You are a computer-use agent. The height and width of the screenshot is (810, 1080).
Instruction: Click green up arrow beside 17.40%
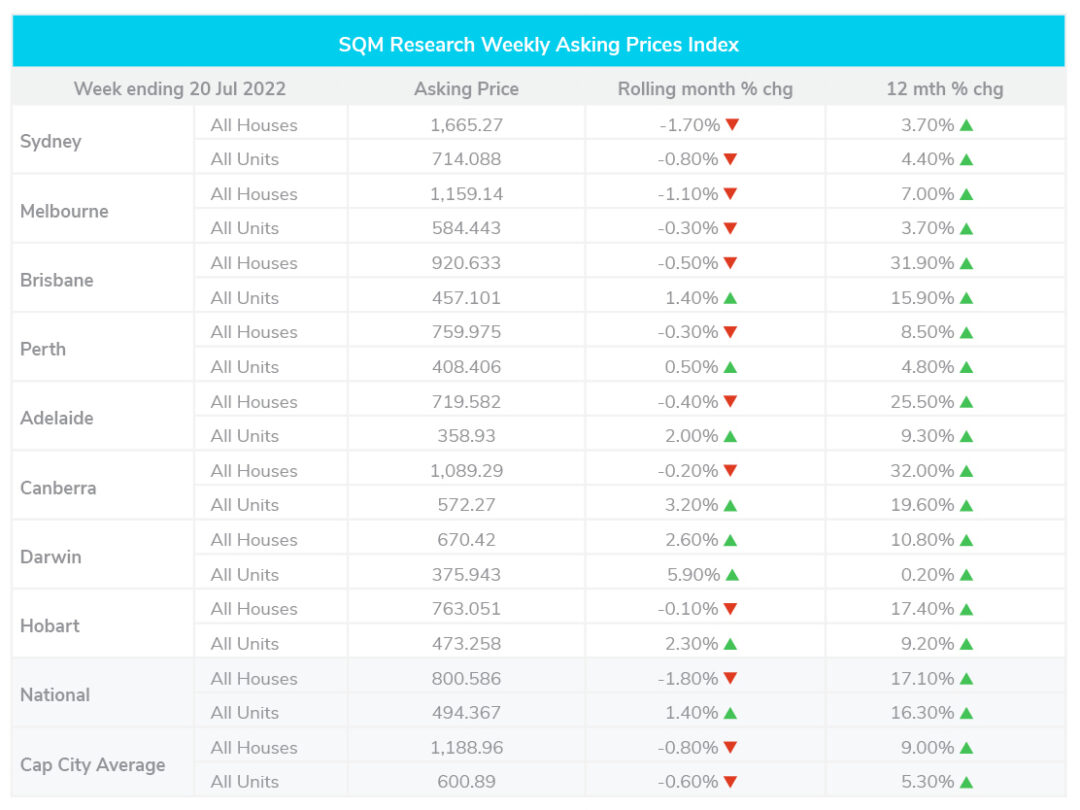pos(966,609)
